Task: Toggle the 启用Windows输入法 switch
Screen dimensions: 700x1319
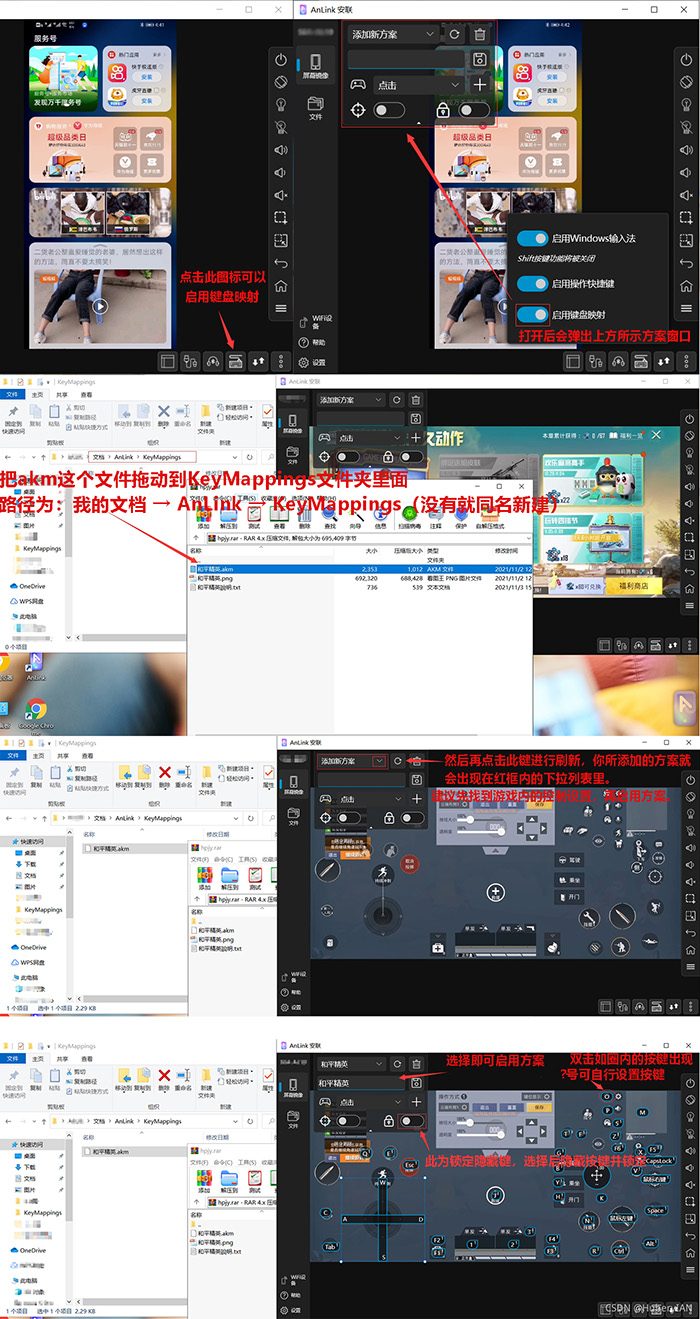Action: click(x=533, y=238)
